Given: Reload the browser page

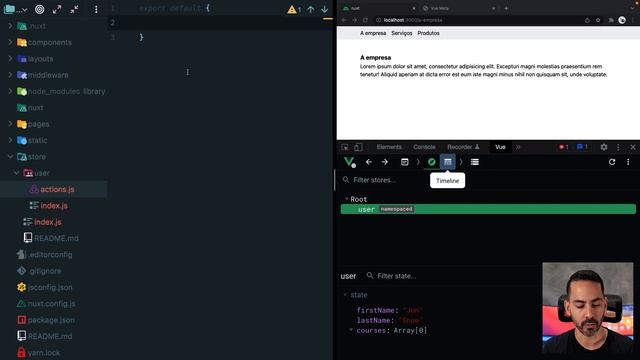Looking at the screenshot, I should [365, 20].
